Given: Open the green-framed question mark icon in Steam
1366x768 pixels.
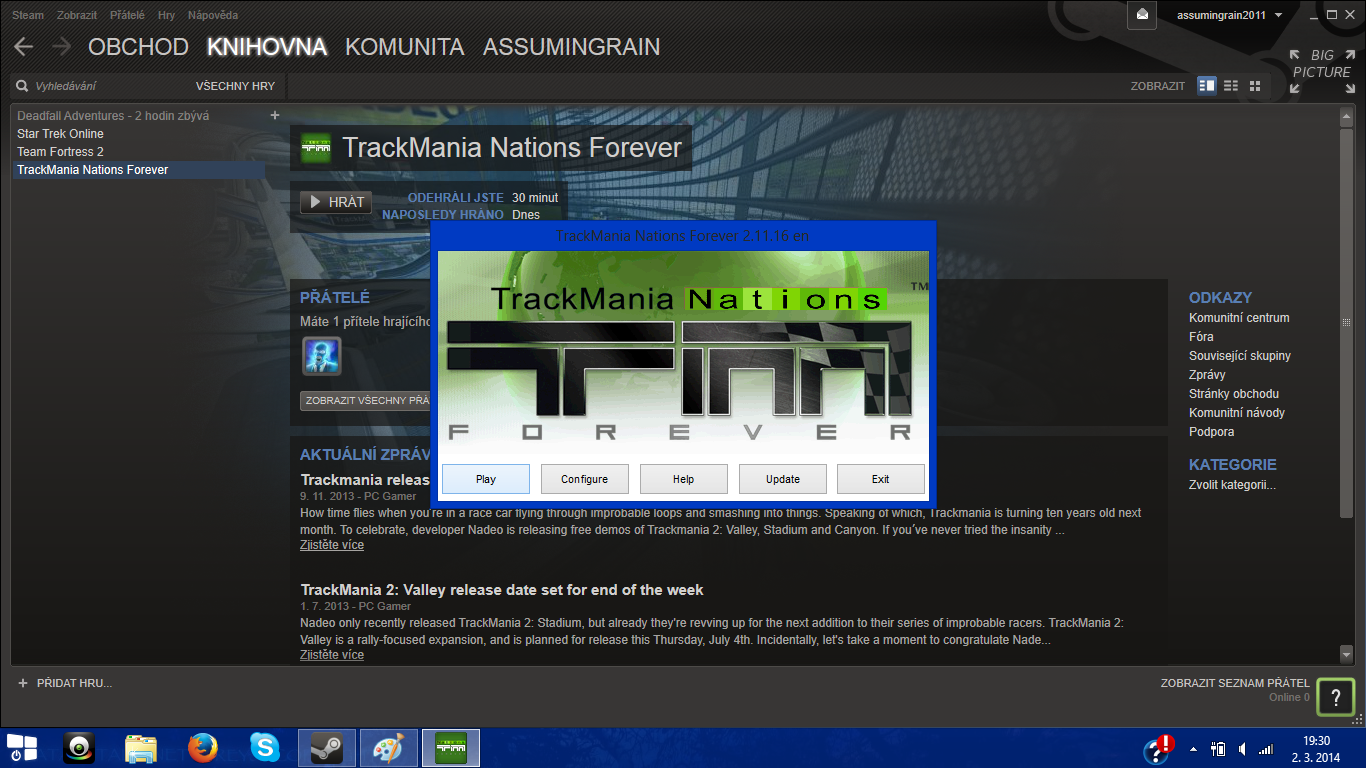Looking at the screenshot, I should (1335, 697).
